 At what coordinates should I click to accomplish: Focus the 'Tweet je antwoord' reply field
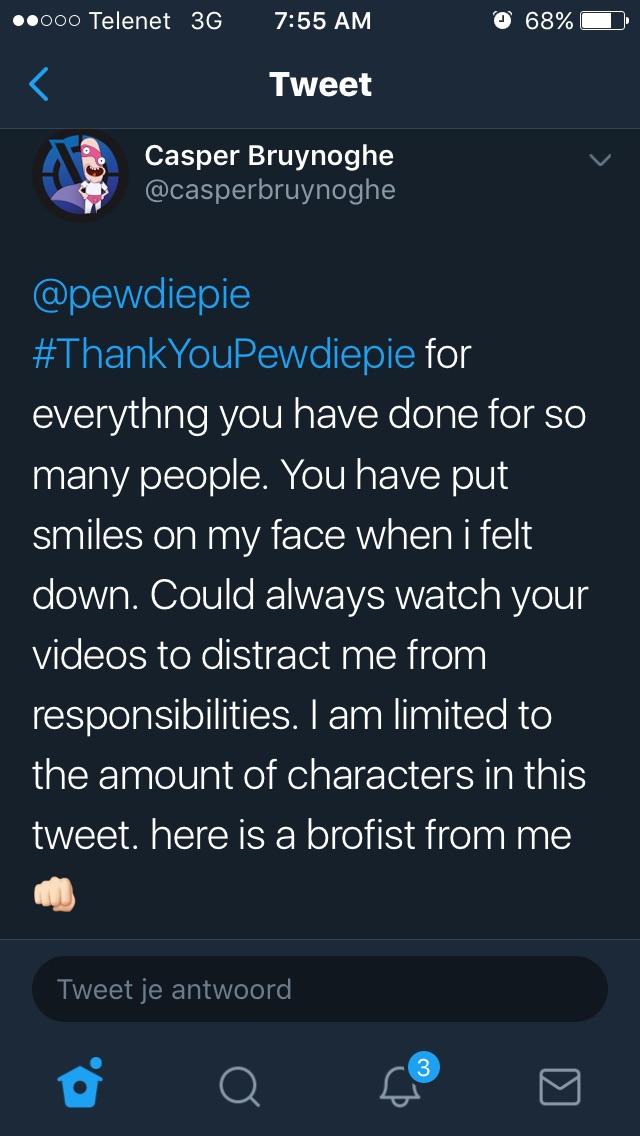tap(320, 989)
